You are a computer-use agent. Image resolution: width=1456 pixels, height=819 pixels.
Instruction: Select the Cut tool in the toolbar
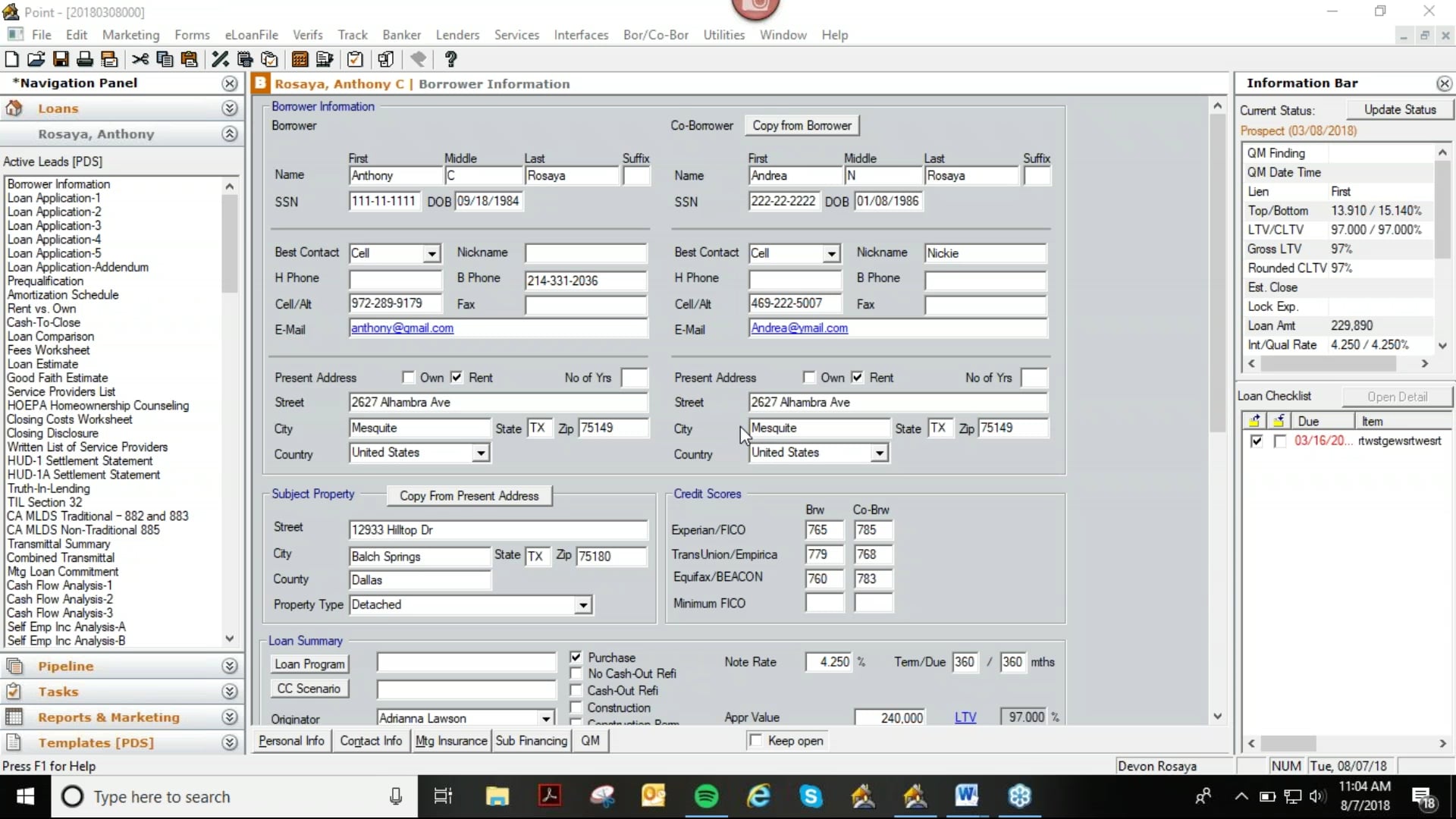pos(139,59)
